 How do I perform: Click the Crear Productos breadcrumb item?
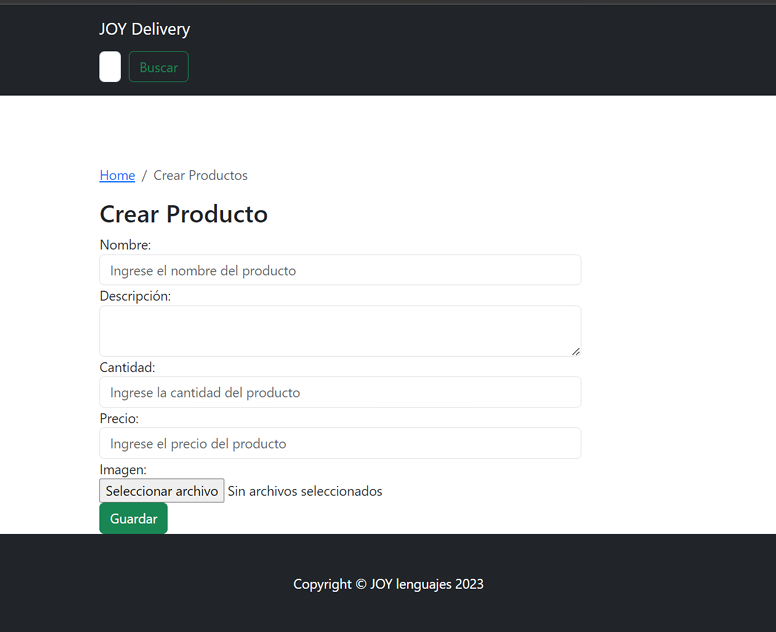pyautogui.click(x=200, y=175)
